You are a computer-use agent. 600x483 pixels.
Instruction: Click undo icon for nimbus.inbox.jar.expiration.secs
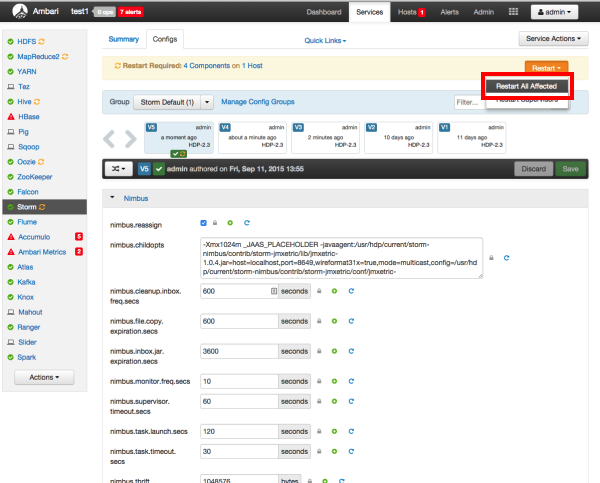pyautogui.click(x=350, y=351)
